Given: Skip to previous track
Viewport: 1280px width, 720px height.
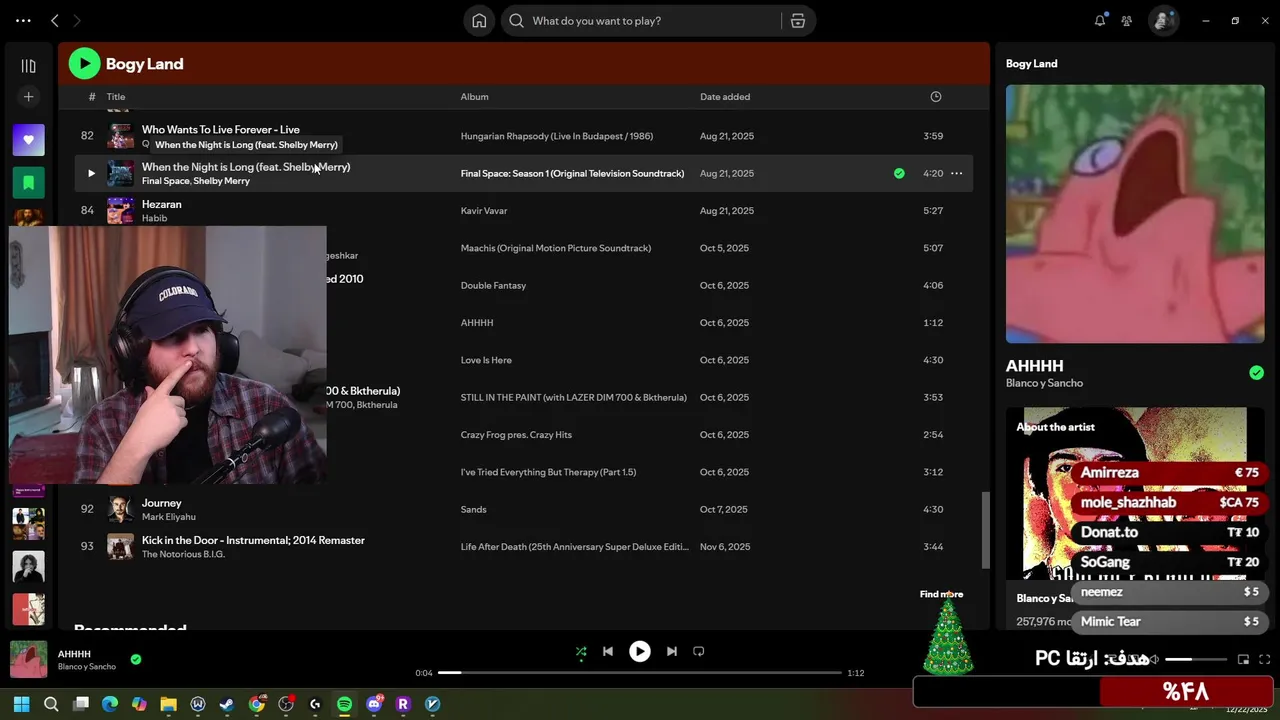Looking at the screenshot, I should click(608, 651).
